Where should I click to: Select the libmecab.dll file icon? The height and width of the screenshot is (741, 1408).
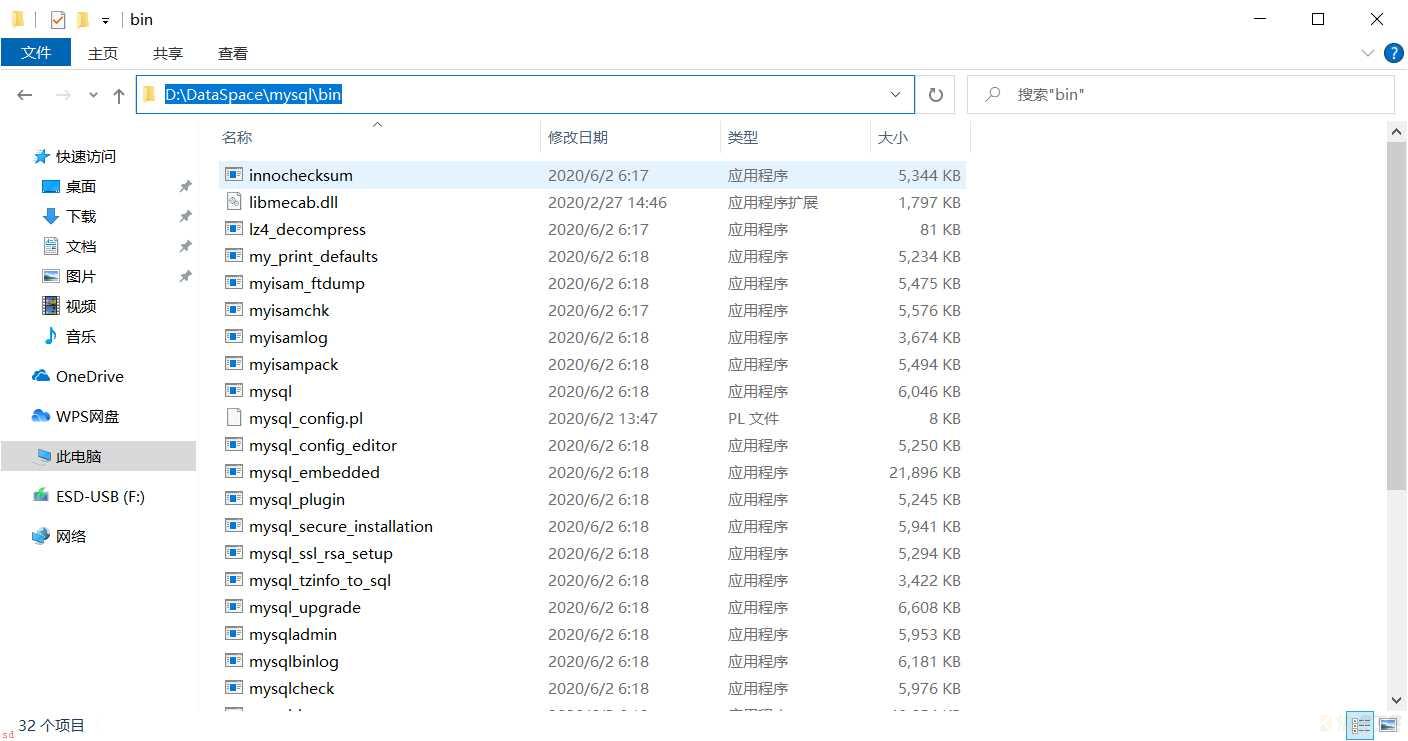tap(233, 202)
